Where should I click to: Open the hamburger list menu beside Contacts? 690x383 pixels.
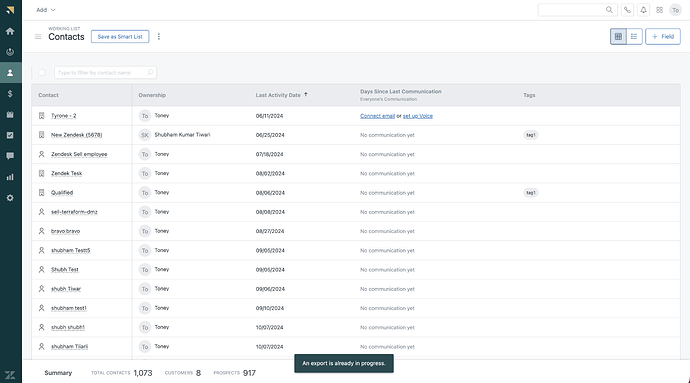point(38,37)
